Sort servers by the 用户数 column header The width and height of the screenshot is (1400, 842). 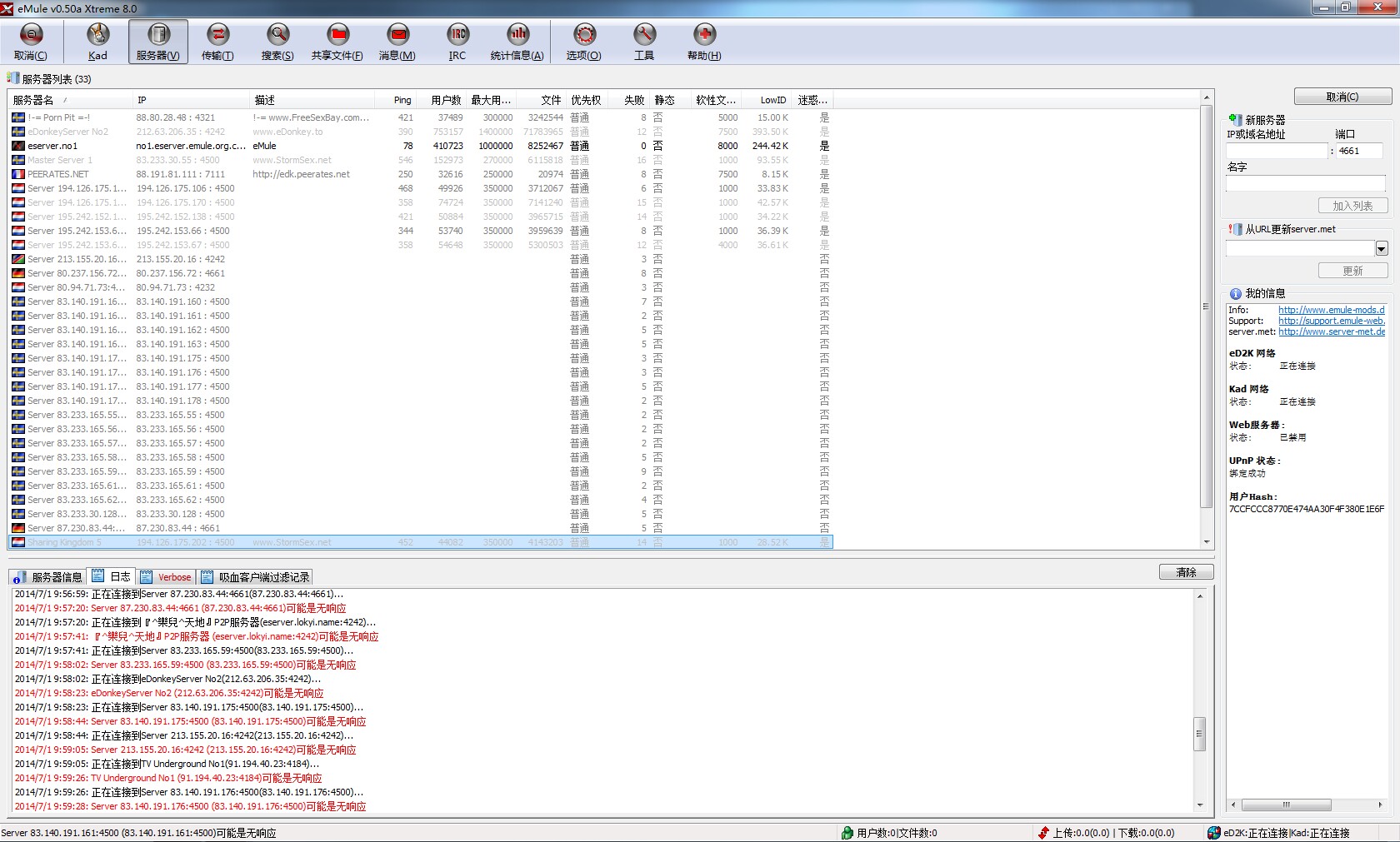pos(442,100)
